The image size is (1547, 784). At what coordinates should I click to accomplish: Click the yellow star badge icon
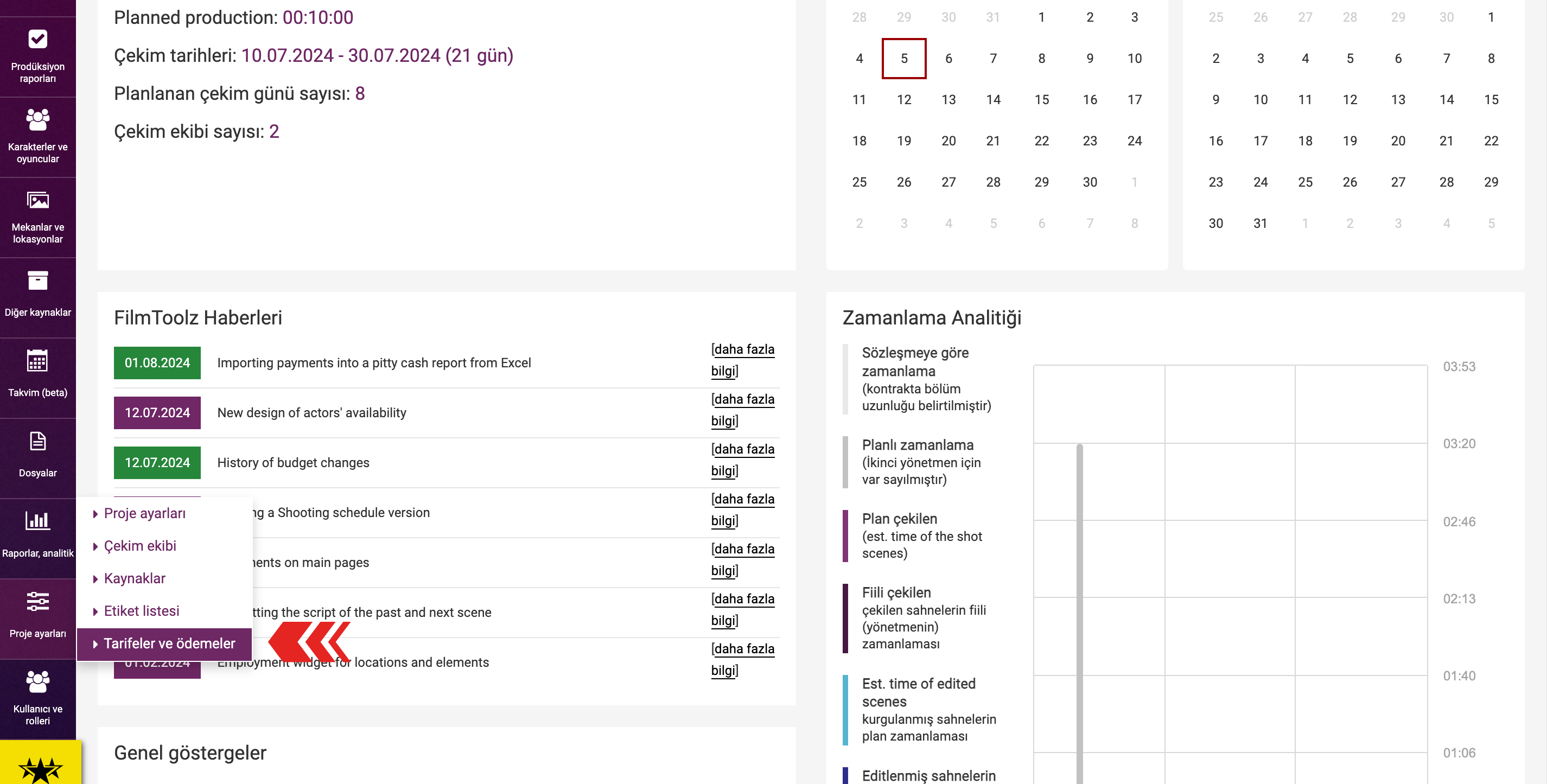pyautogui.click(x=40, y=769)
